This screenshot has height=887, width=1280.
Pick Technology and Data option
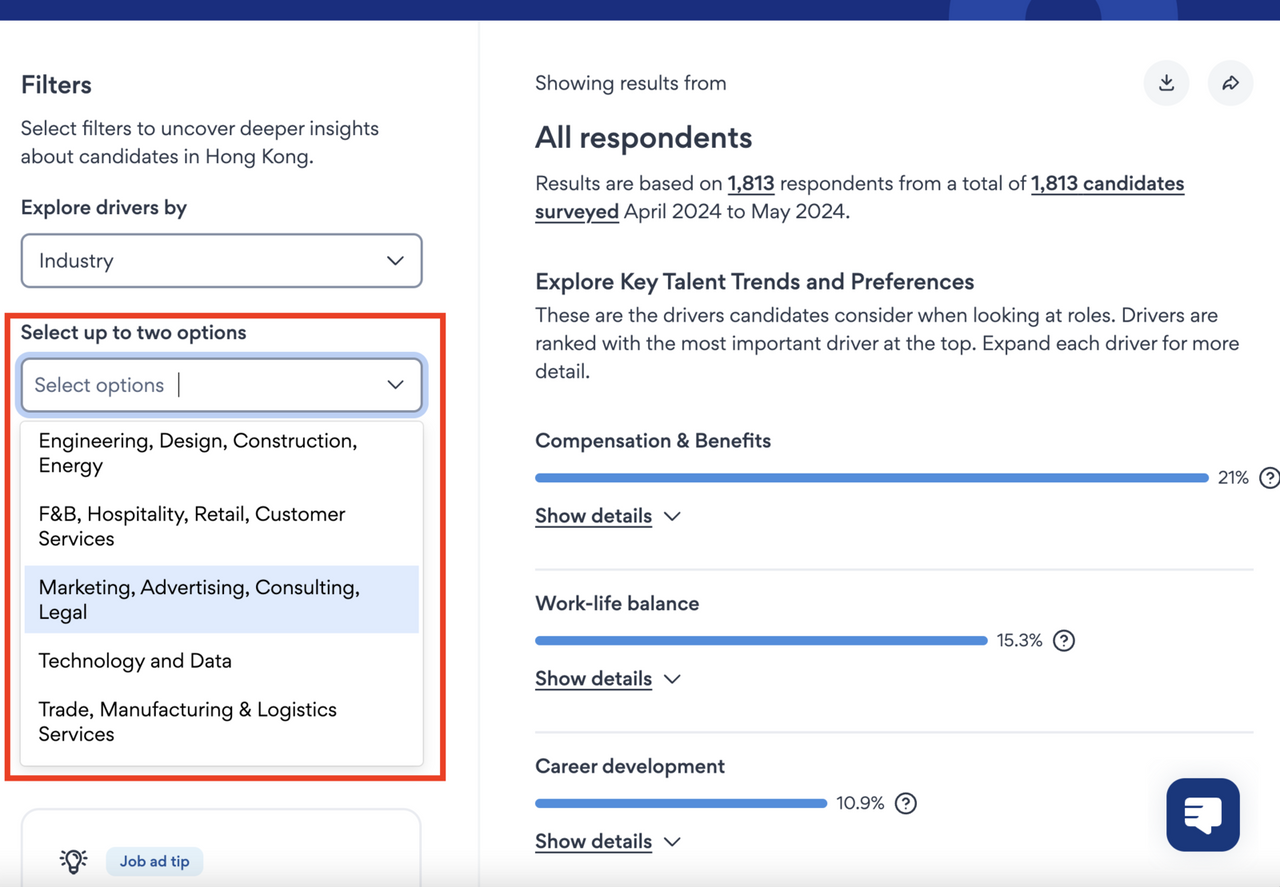135,661
